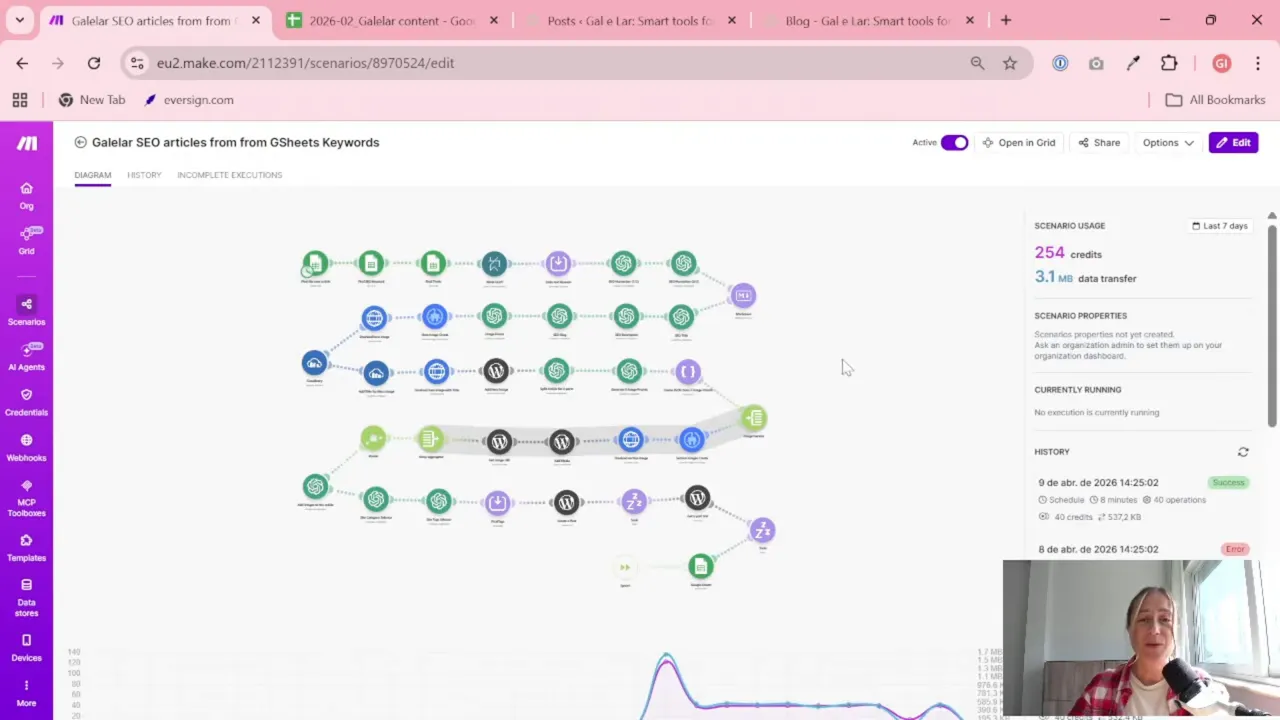Image resolution: width=1280 pixels, height=720 pixels.
Task: Select the Router module node
Action: [x=373, y=438]
